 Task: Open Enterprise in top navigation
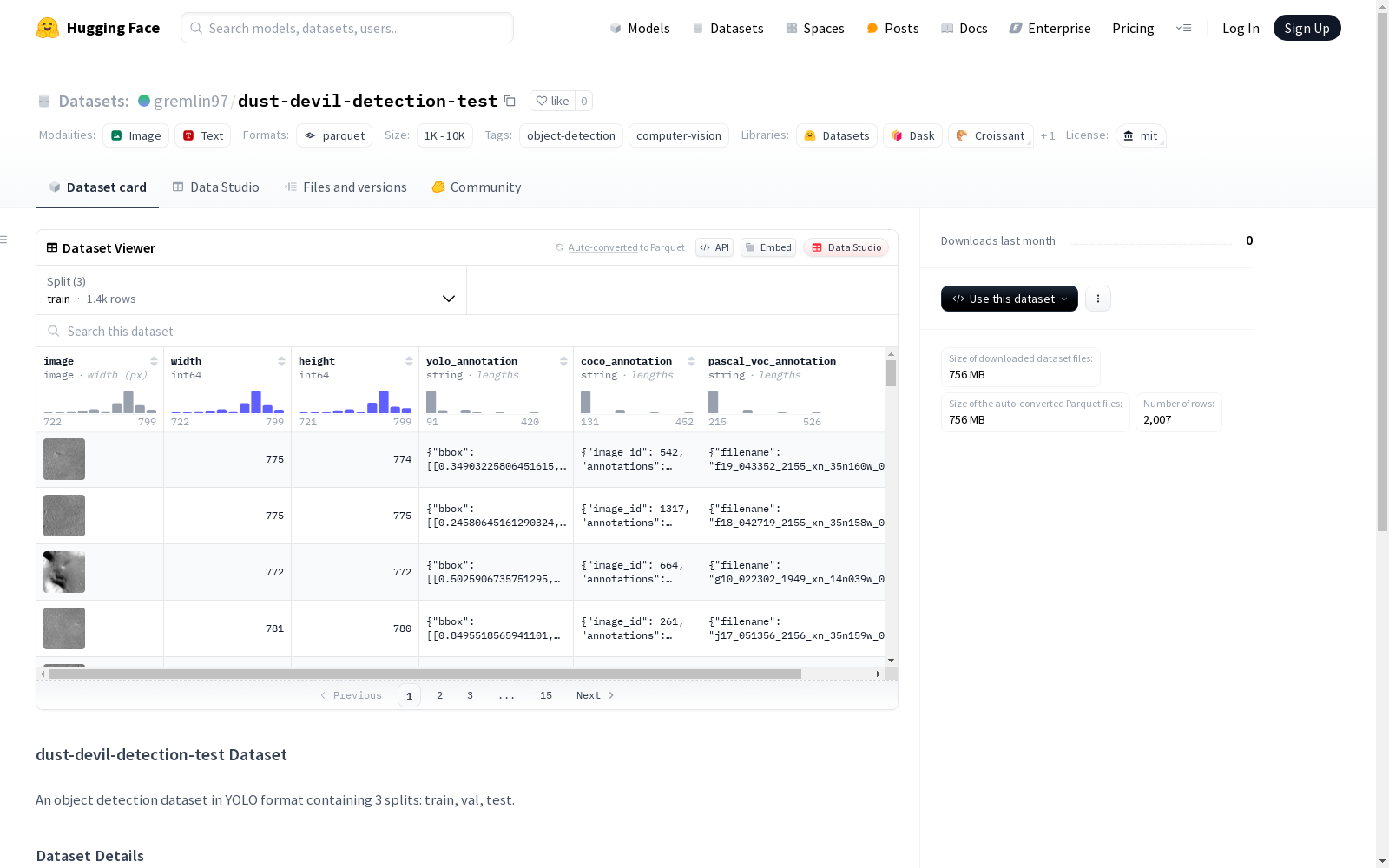[x=1050, y=28]
